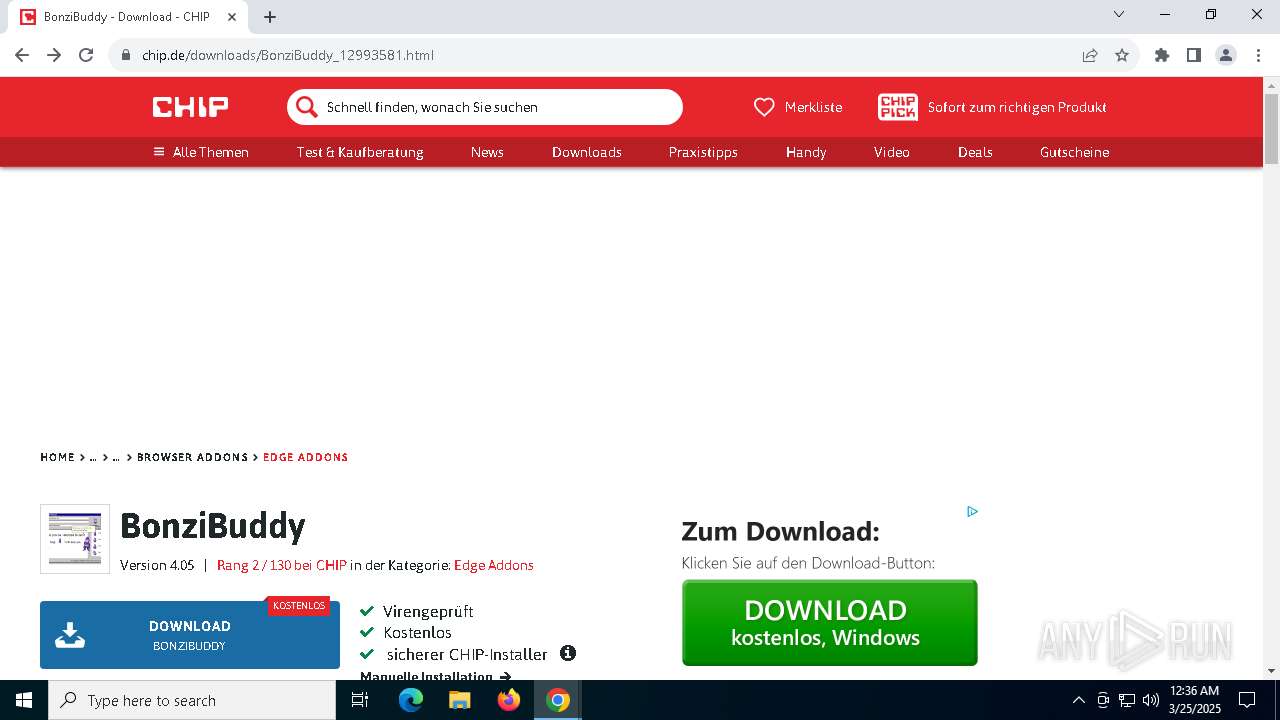This screenshot has width=1280, height=720.
Task: Click the taskbar search box
Action: click(x=192, y=700)
